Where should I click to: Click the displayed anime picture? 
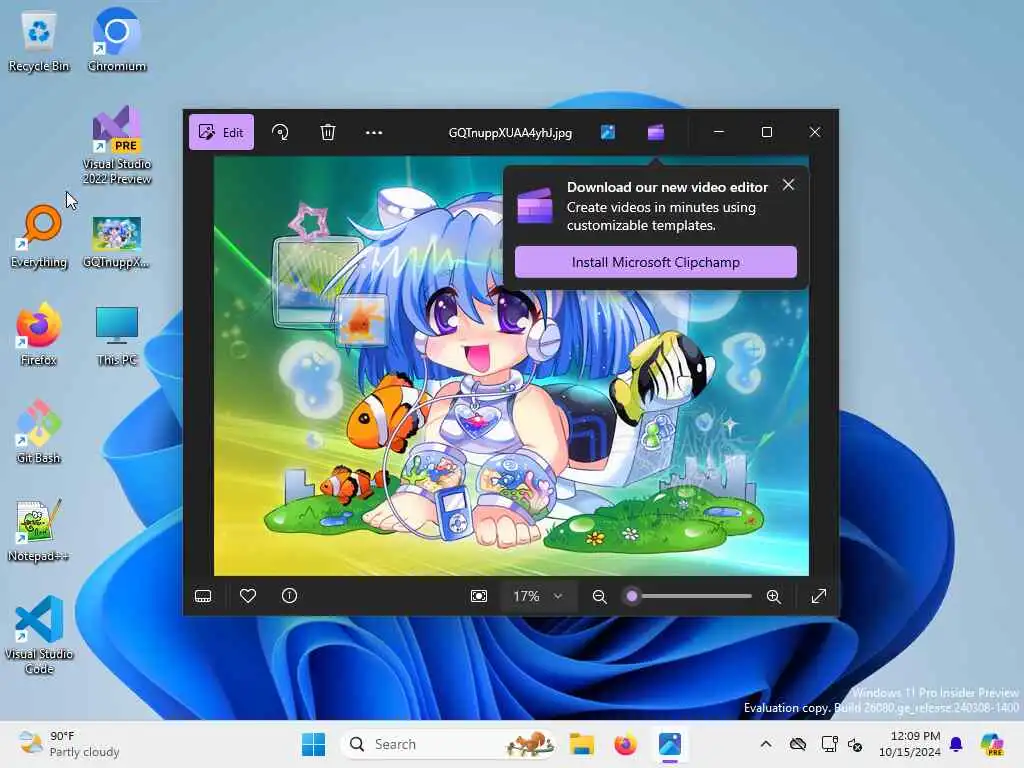pos(511,366)
